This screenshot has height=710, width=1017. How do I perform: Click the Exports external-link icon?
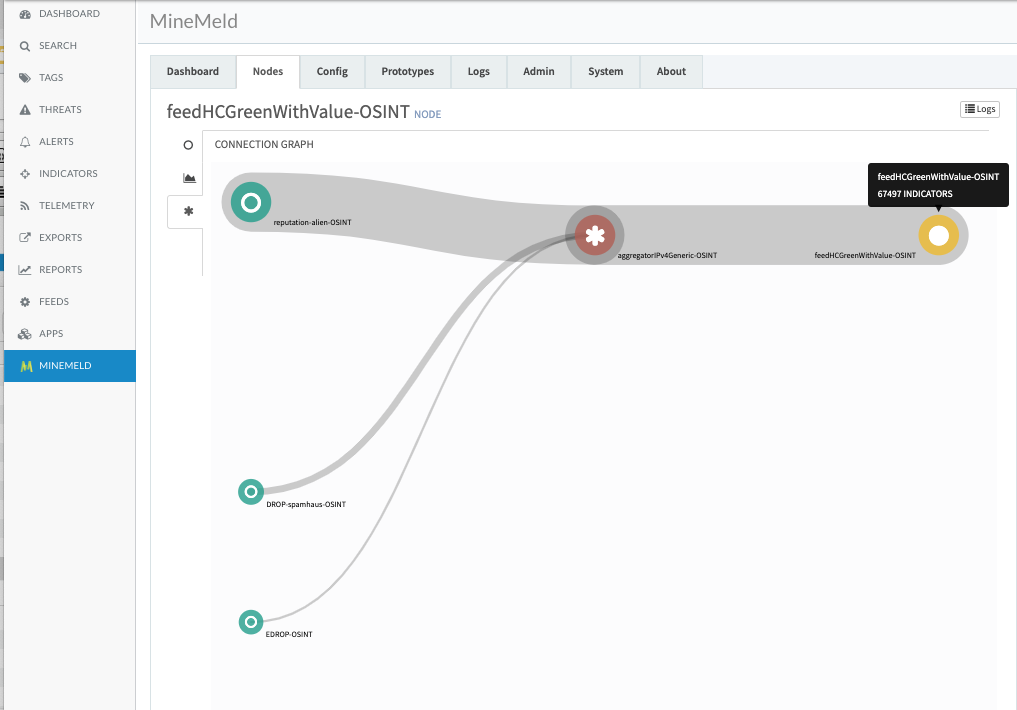pos(25,237)
